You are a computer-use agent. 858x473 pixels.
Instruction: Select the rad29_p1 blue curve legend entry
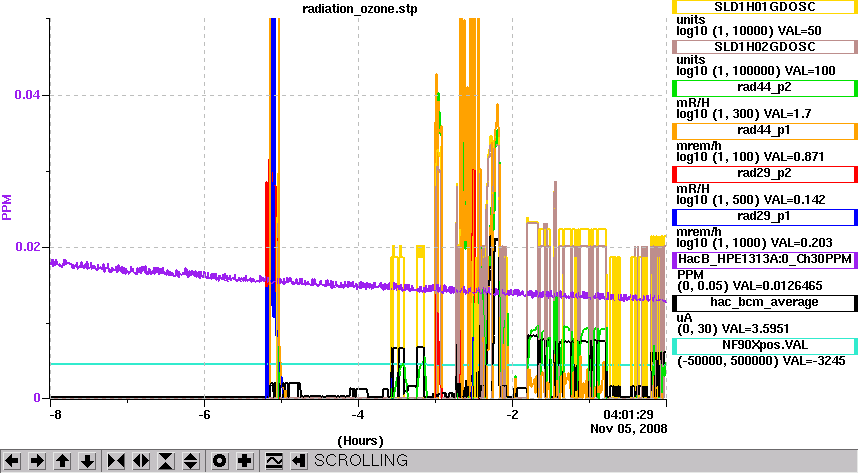(764, 217)
